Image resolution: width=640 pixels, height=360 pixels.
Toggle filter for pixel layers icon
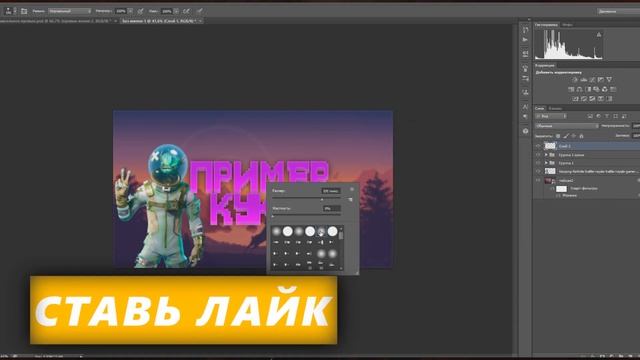pos(590,116)
